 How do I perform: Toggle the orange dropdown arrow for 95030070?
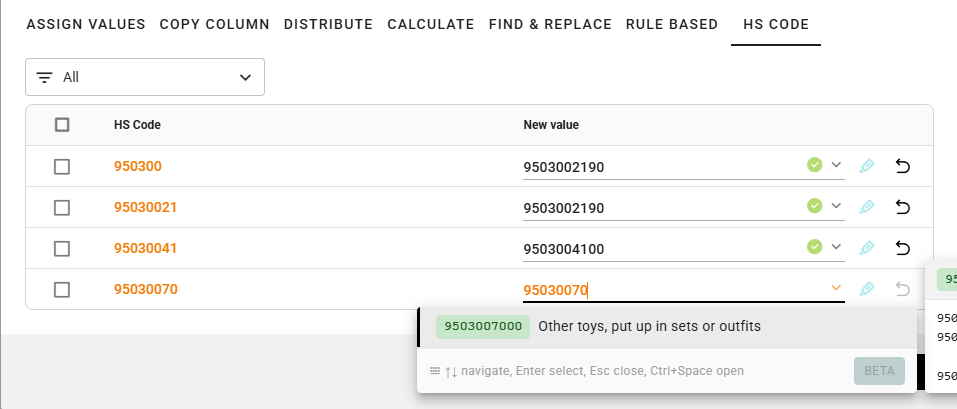pyautogui.click(x=836, y=289)
